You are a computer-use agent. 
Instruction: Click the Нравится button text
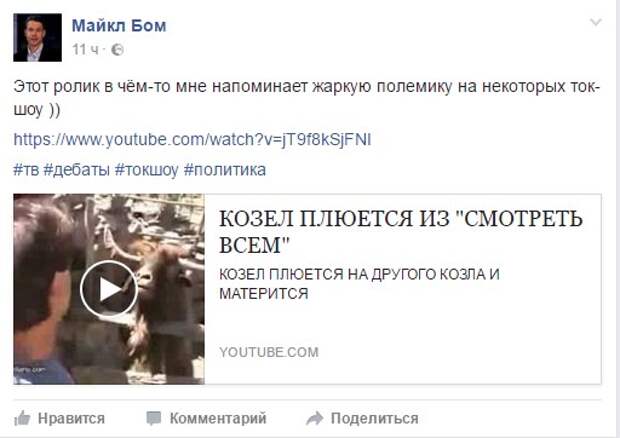[71, 418]
